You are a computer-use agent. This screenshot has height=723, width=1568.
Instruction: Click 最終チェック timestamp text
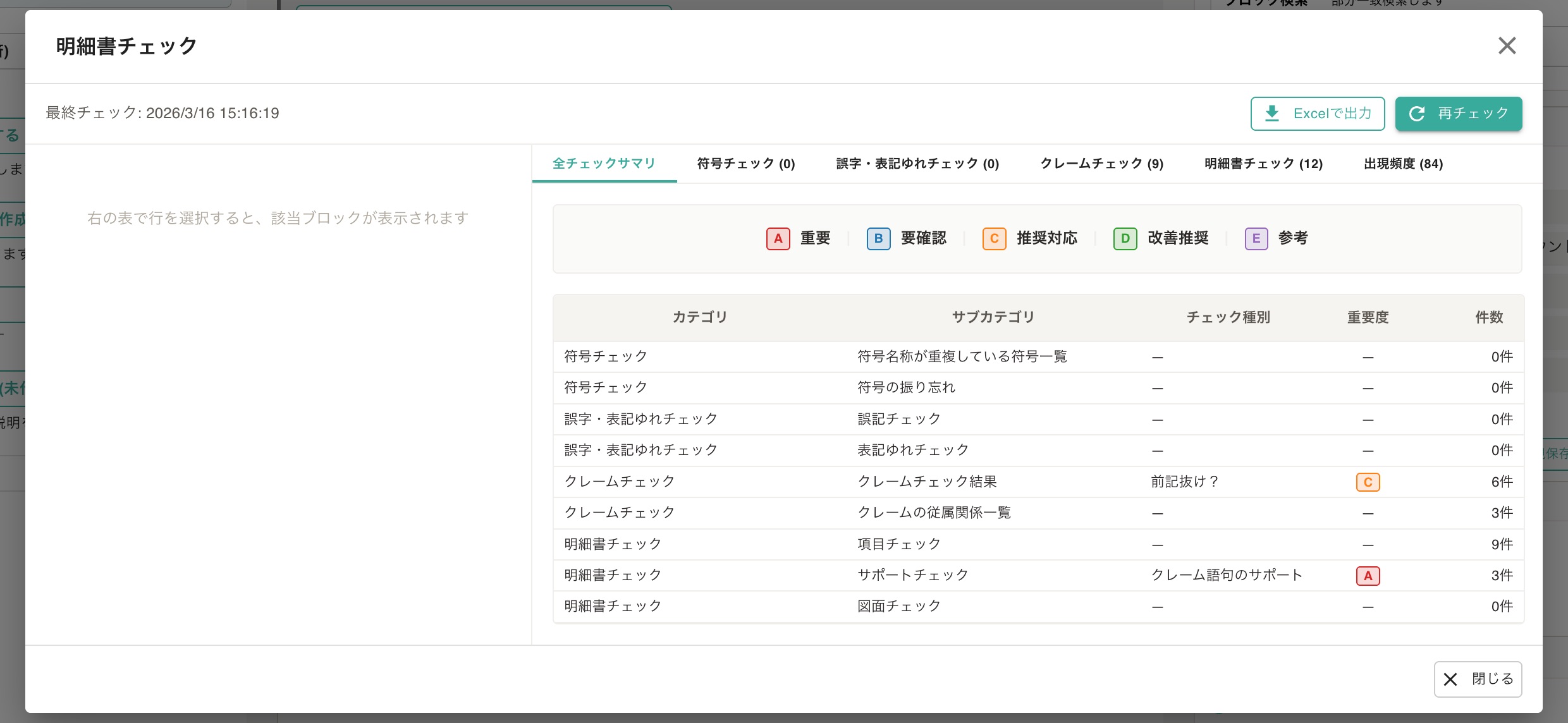pos(162,113)
